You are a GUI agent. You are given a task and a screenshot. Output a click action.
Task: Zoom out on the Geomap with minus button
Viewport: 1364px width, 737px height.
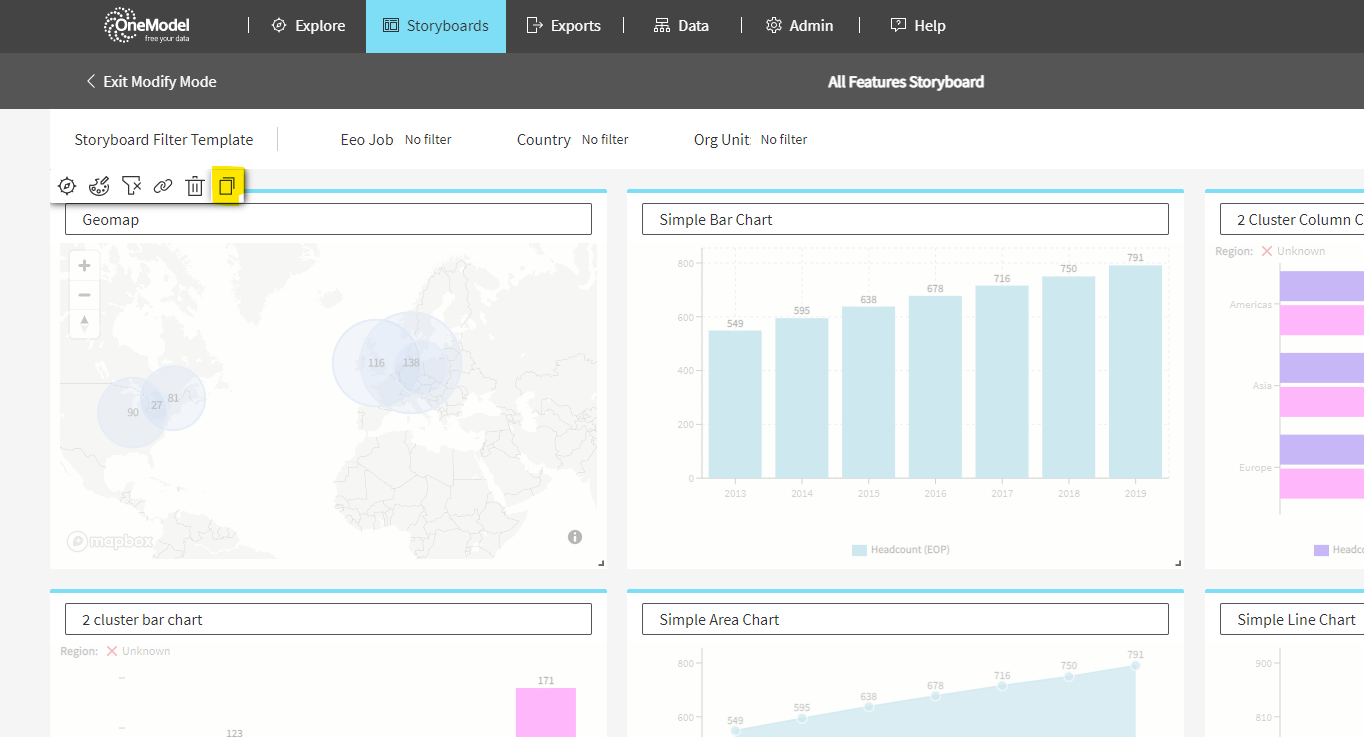coord(85,295)
